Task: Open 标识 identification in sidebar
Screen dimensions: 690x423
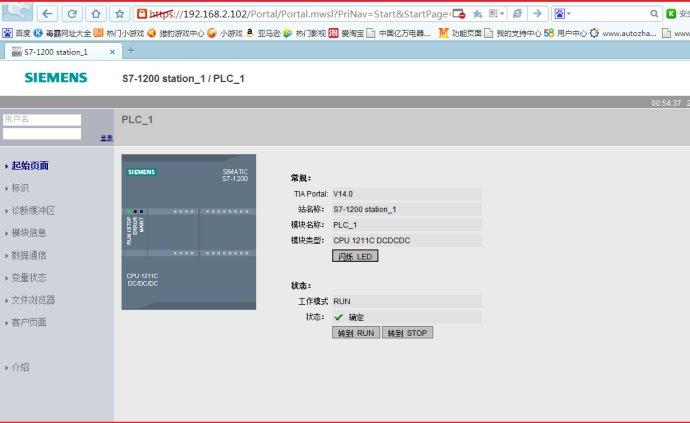Action: pyautogui.click(x=20, y=188)
